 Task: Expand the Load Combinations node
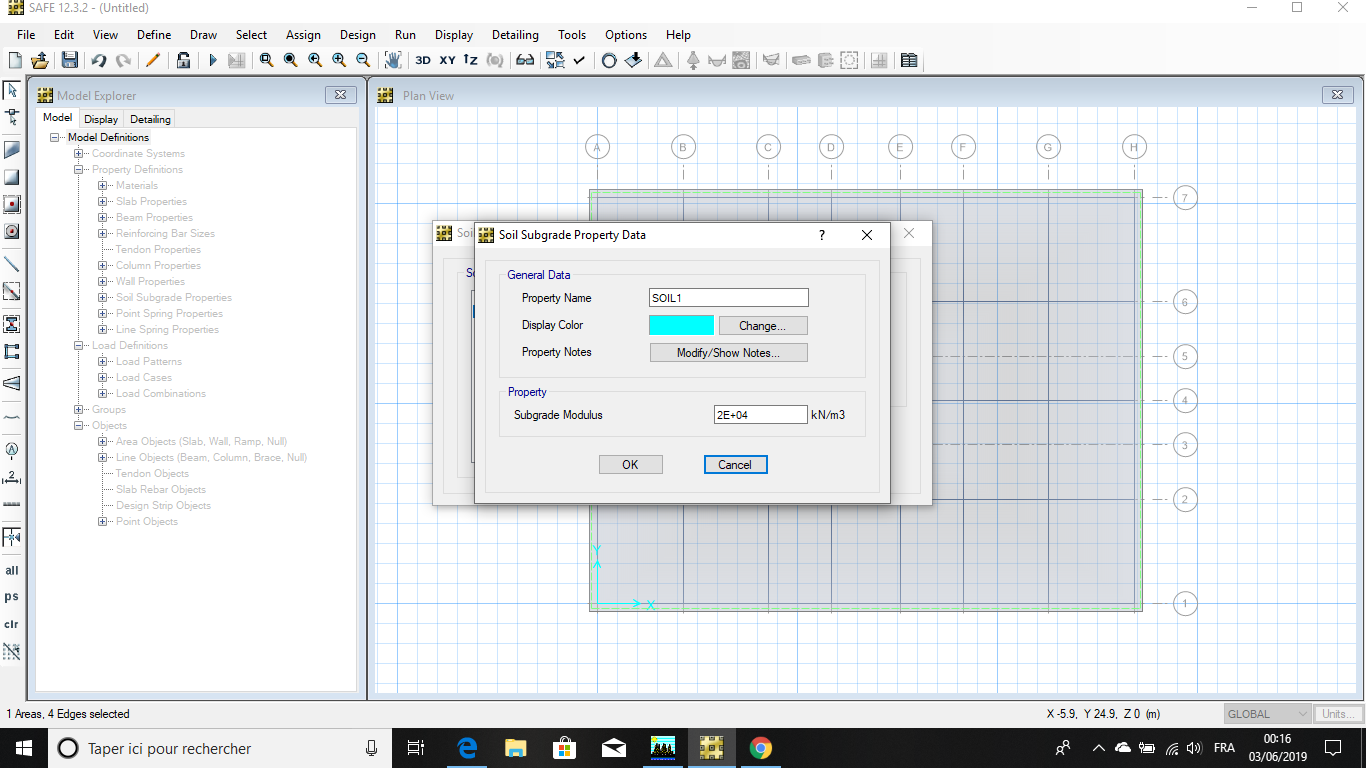102,393
